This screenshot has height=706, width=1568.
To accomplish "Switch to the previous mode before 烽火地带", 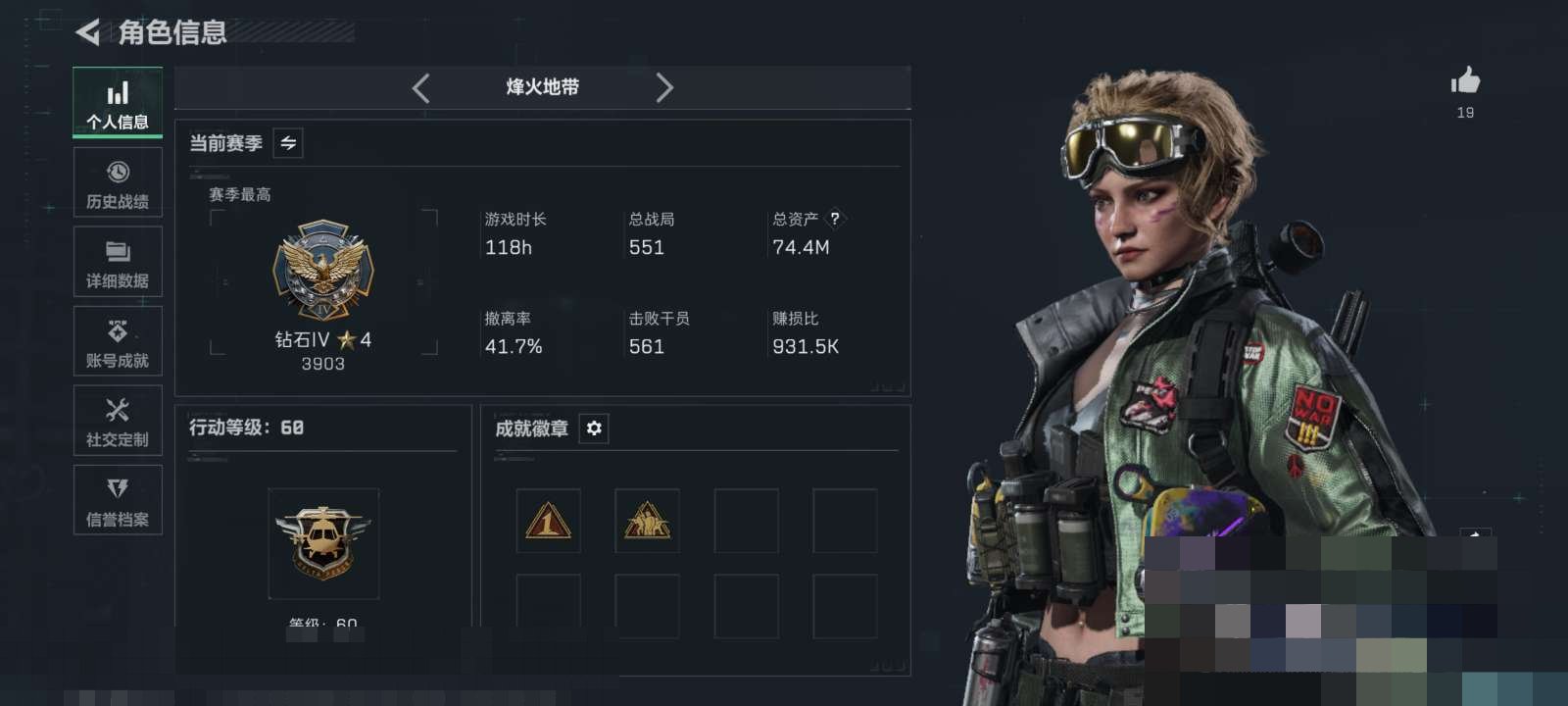I will pyautogui.click(x=420, y=88).
